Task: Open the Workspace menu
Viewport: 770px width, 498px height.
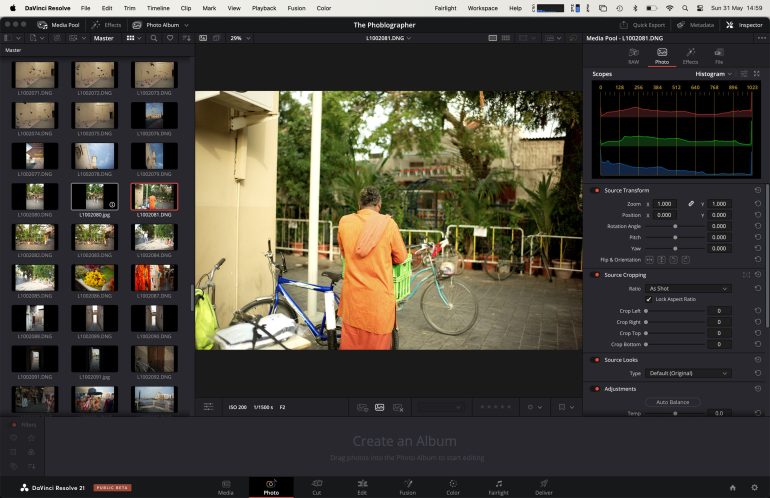Action: tap(483, 8)
